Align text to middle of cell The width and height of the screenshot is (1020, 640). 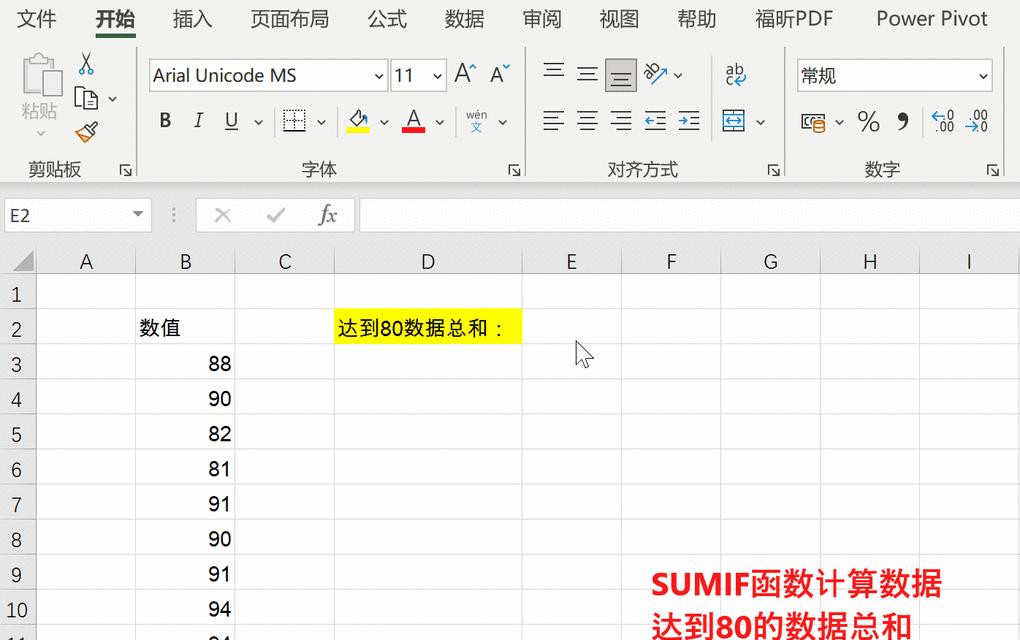click(x=587, y=73)
